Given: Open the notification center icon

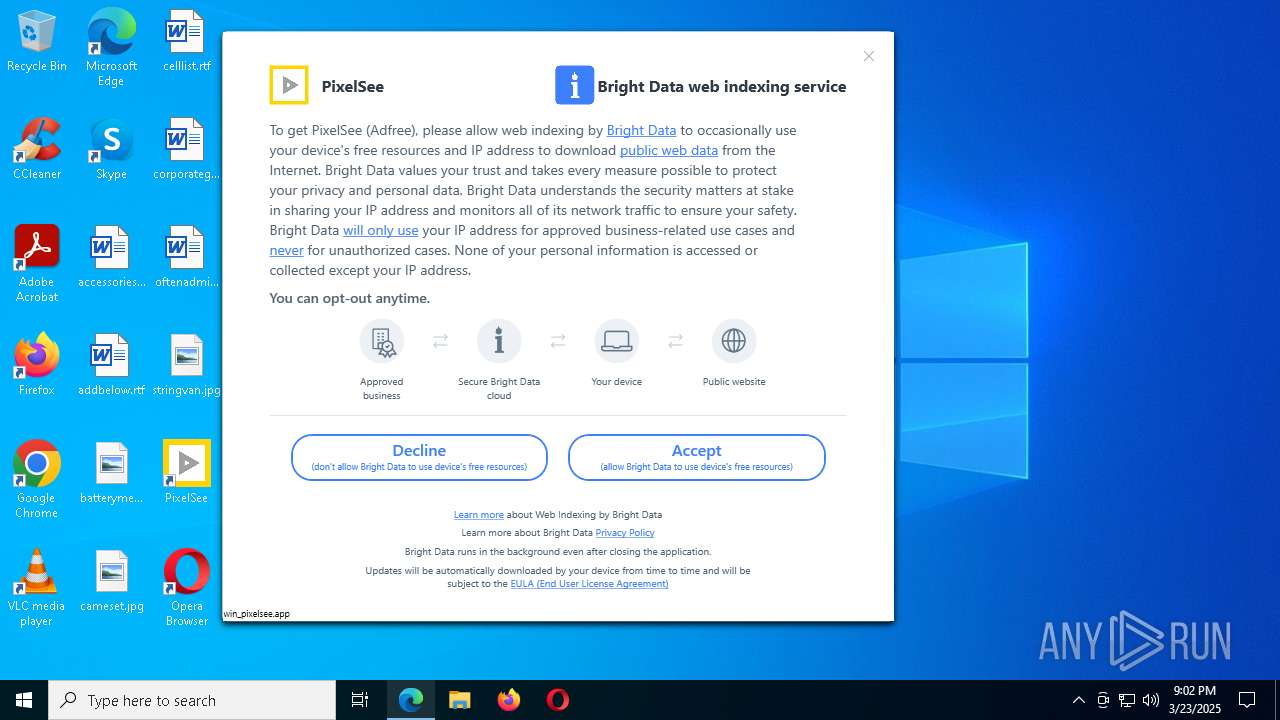Looking at the screenshot, I should coord(1247,700).
